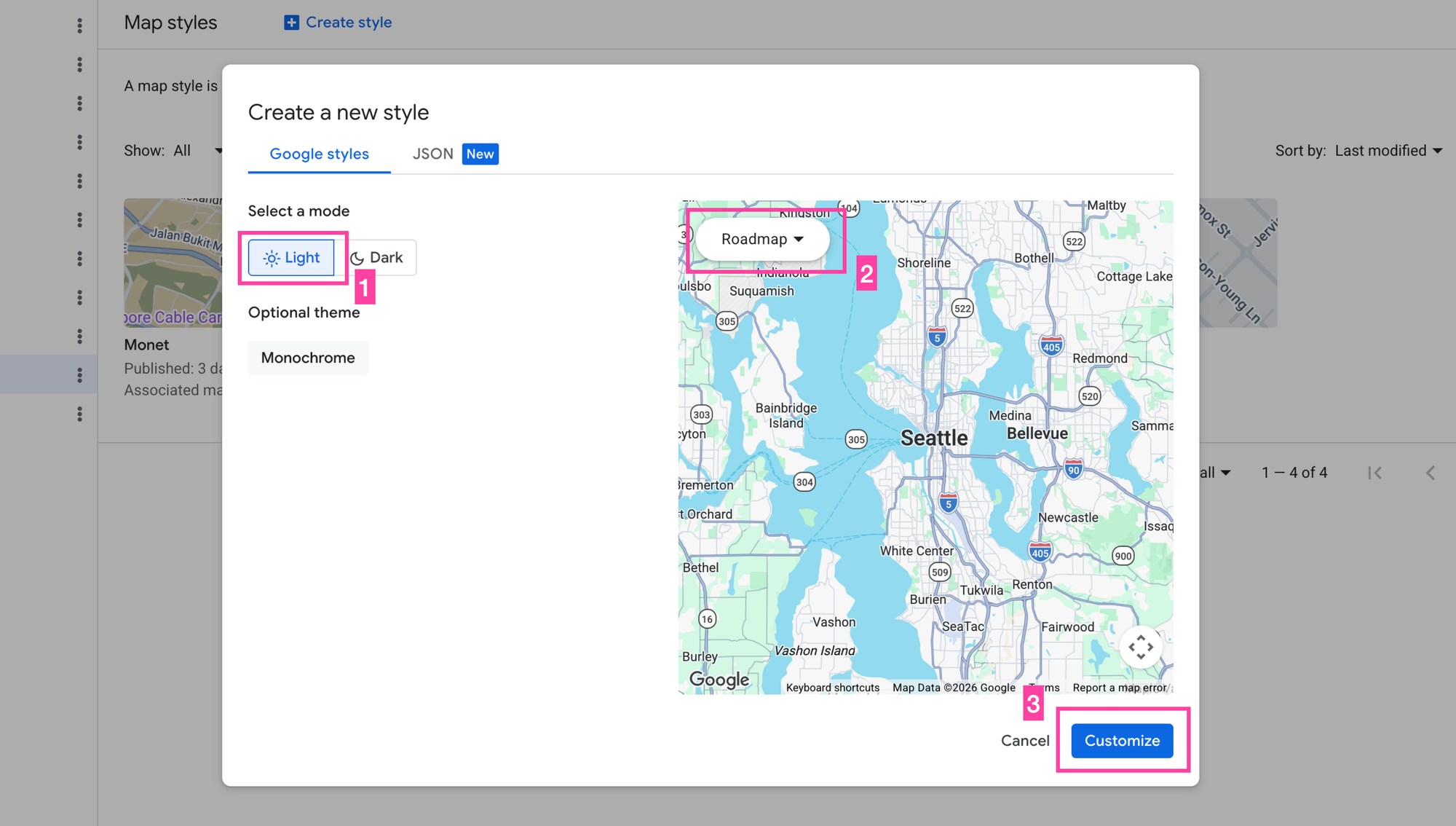
Task: Click the Seattle label on the map
Action: tap(934, 438)
